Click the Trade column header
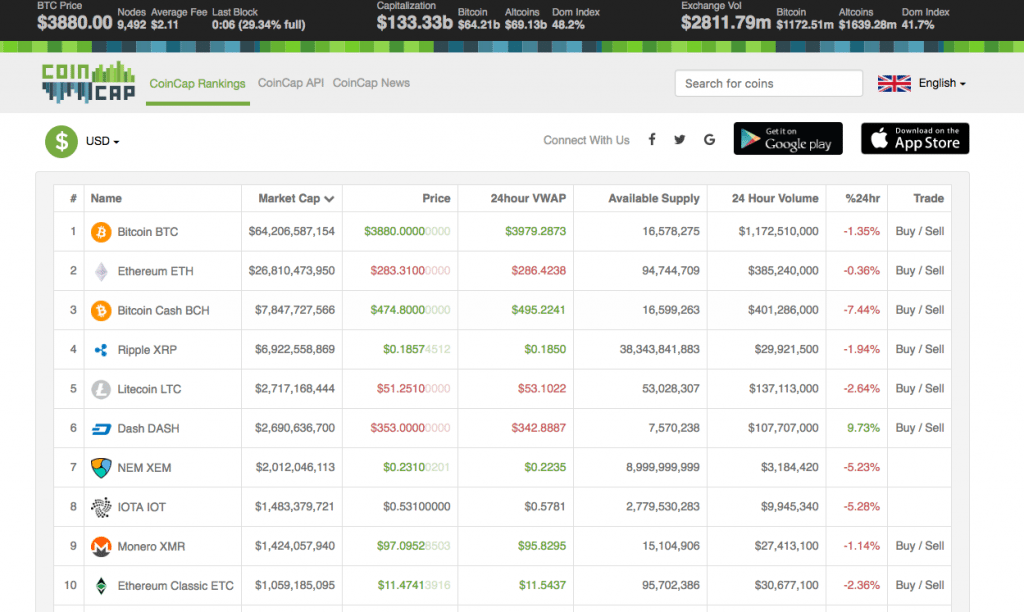Screen dimensions: 1024x612 point(929,199)
